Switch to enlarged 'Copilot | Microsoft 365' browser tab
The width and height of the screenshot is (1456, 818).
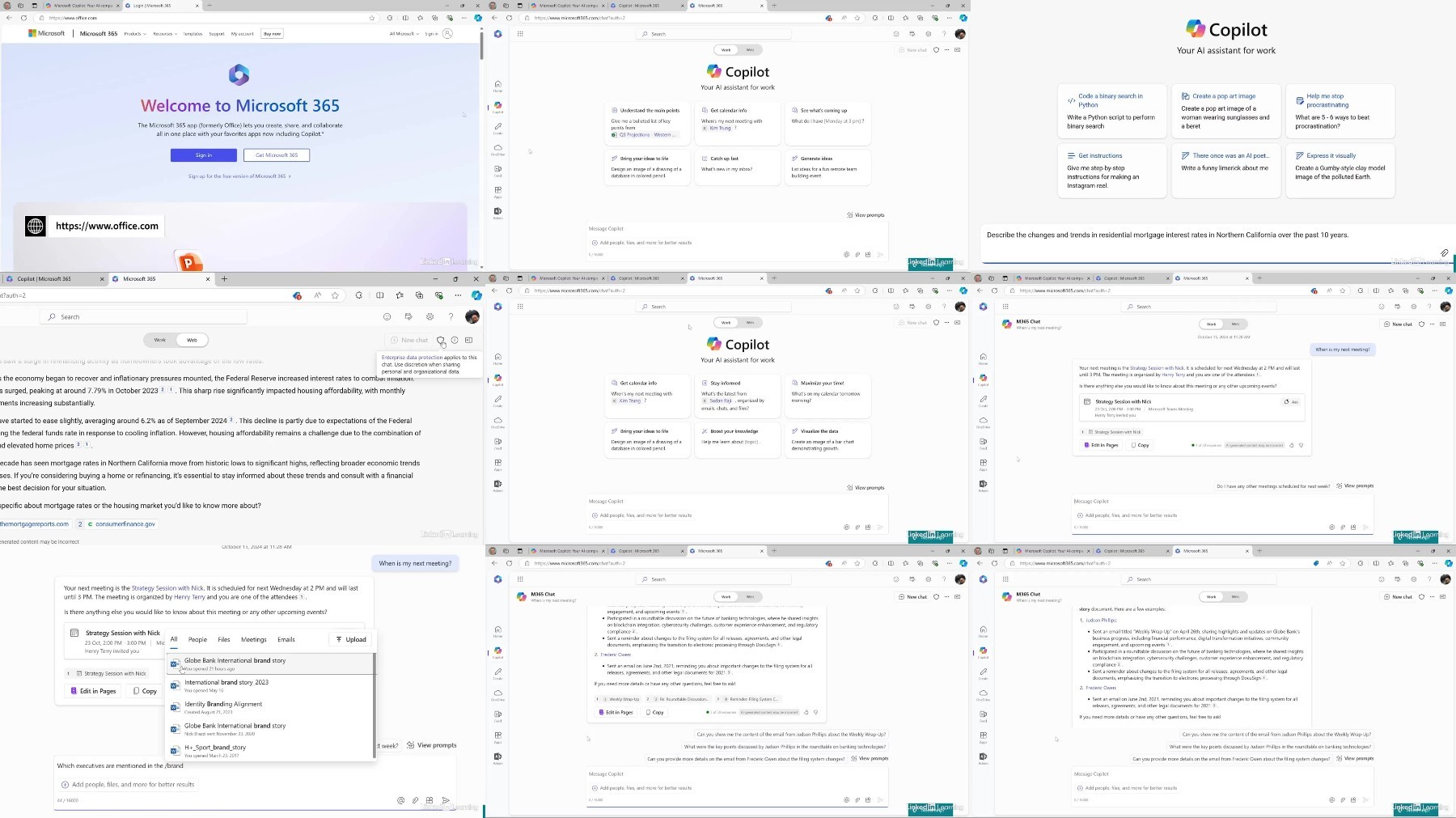pos(53,279)
